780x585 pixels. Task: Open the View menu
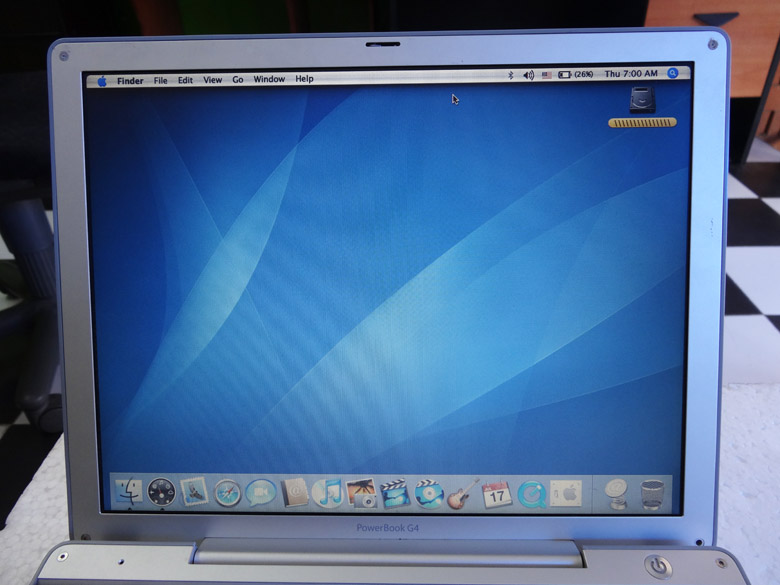(x=212, y=80)
